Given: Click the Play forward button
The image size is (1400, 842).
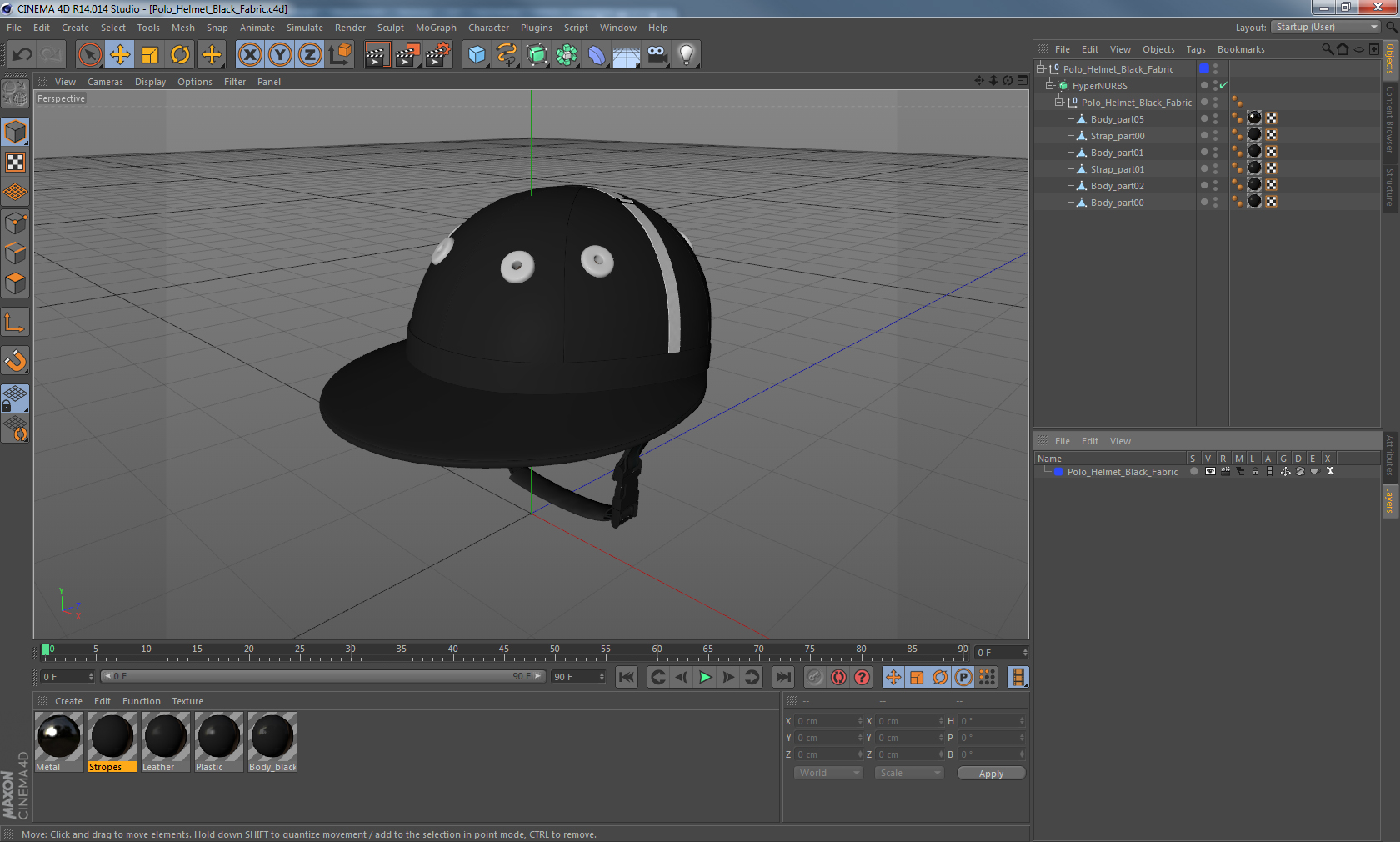Looking at the screenshot, I should click(x=705, y=677).
